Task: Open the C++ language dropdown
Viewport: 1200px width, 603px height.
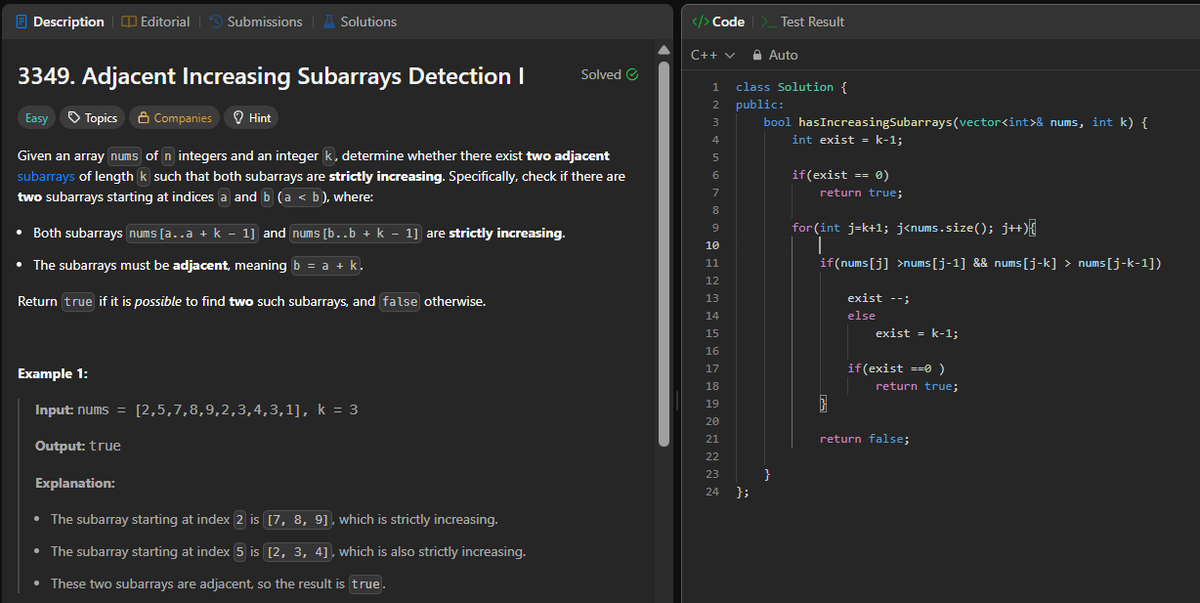Action: coord(713,55)
